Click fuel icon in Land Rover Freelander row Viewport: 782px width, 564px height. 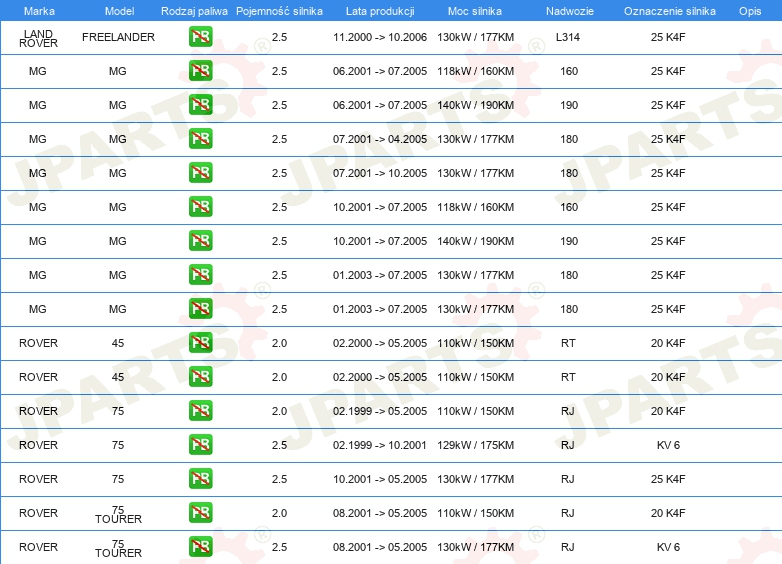(200, 37)
